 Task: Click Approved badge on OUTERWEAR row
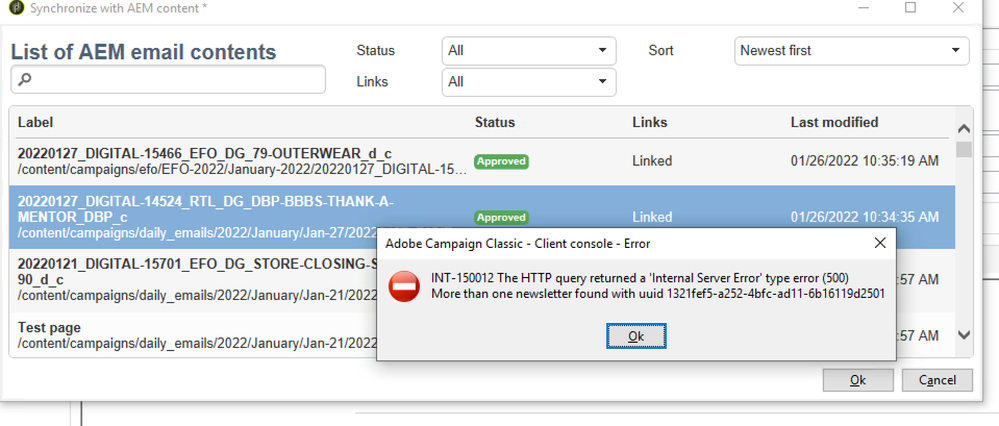[x=501, y=161]
